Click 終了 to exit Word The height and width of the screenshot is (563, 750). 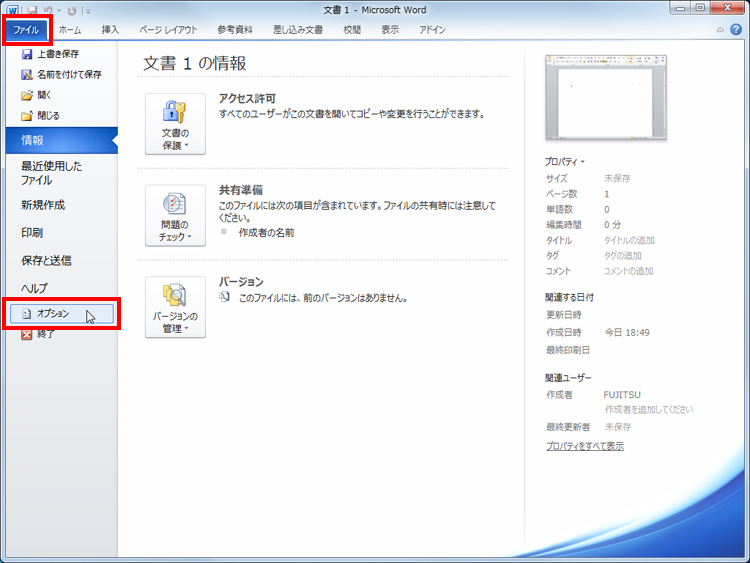click(x=38, y=334)
